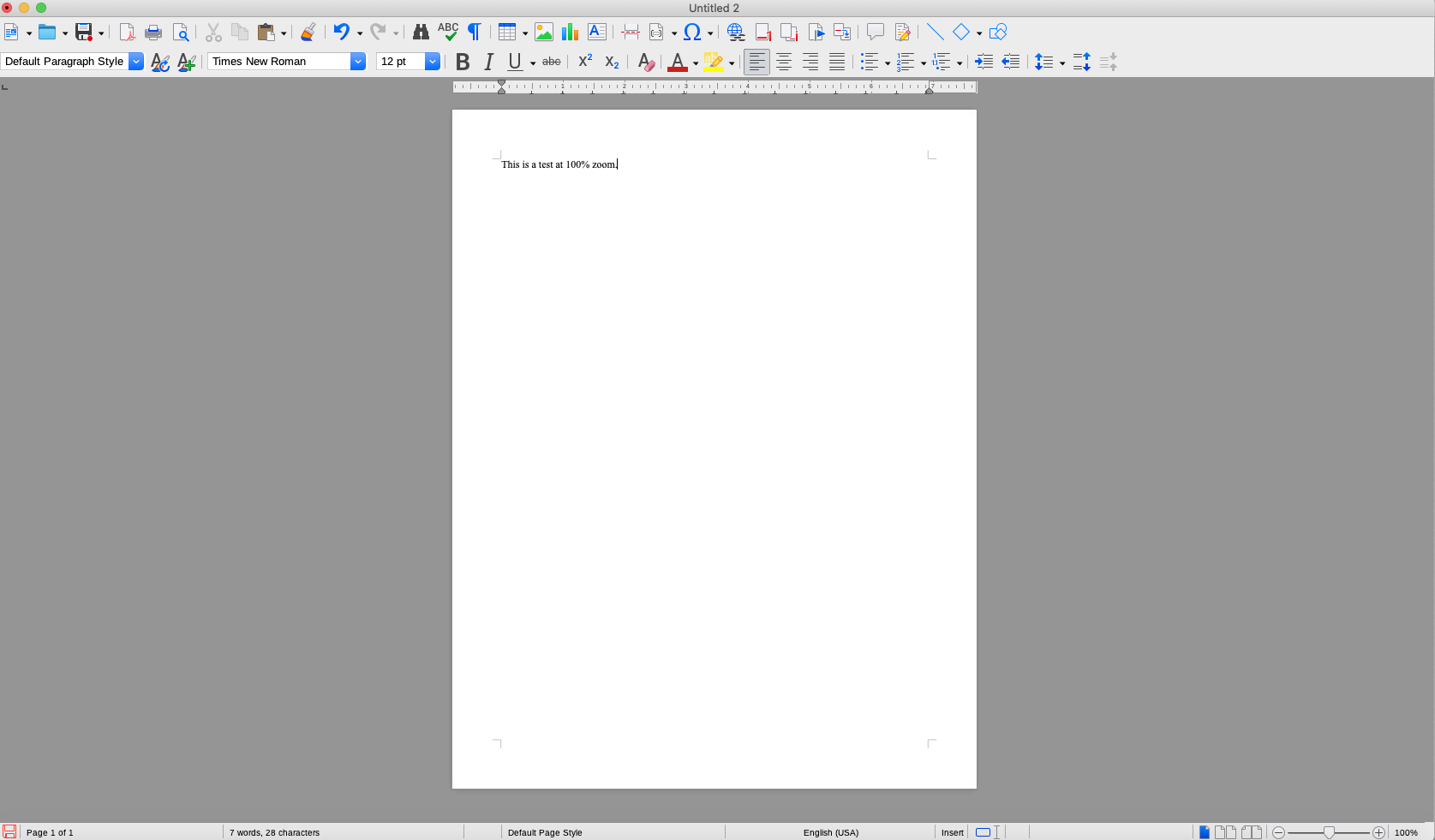
Task: Open the 12 pt font size dropdown
Action: point(433,62)
